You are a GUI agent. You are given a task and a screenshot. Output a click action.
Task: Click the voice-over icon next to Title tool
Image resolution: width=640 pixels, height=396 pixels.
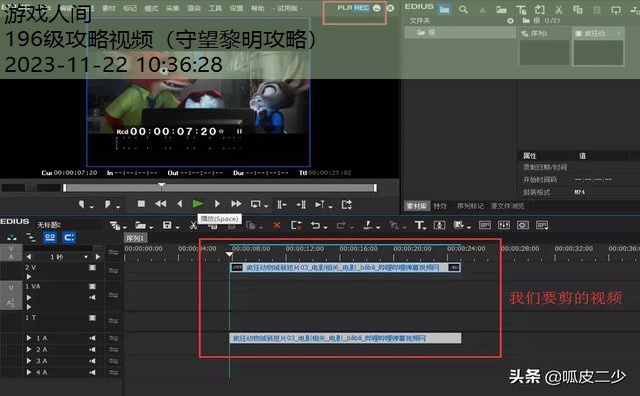pyautogui.click(x=439, y=225)
